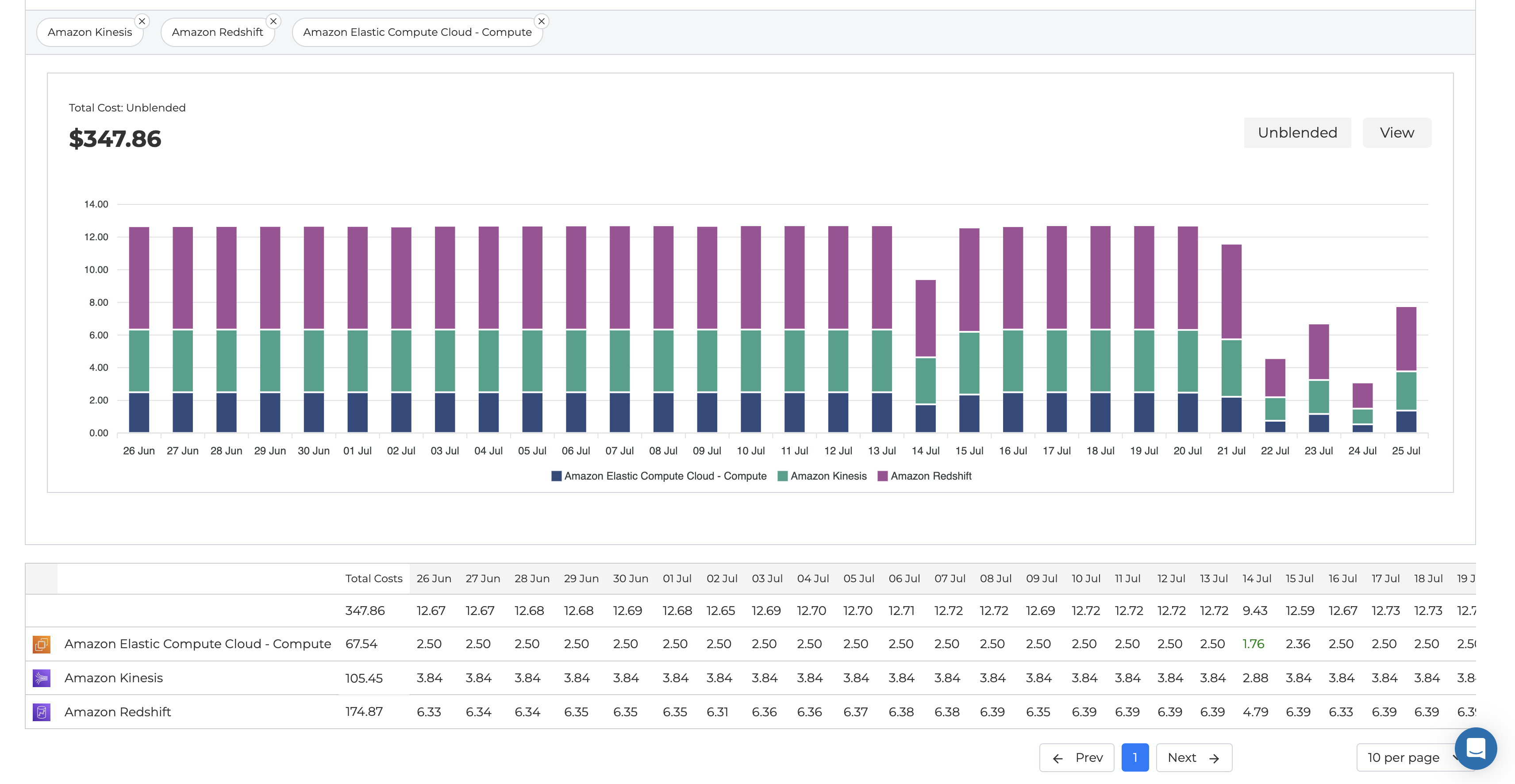This screenshot has height=784, width=1515.
Task: Click the left arrow on Prev button
Action: point(1057,758)
